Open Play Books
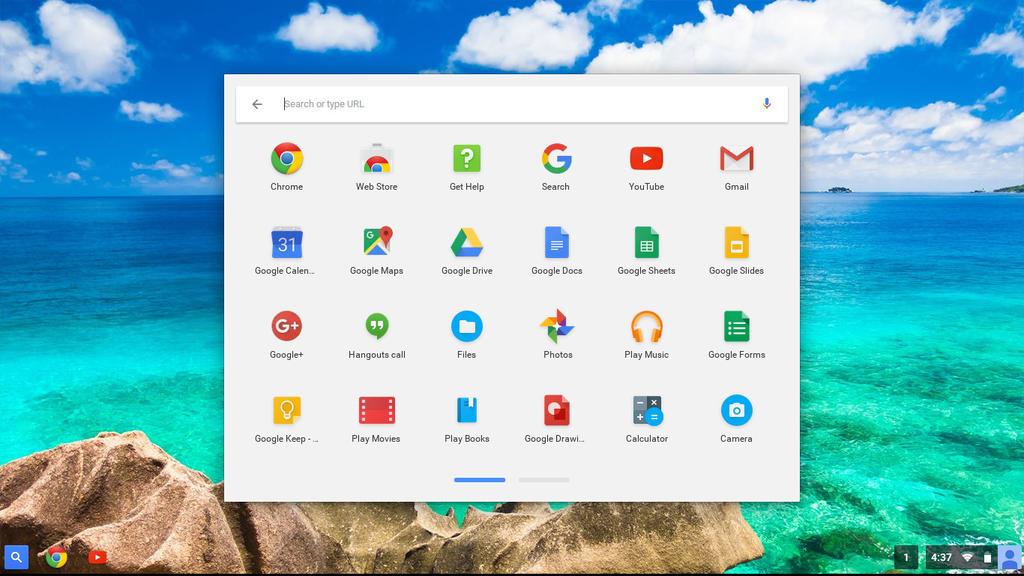The height and width of the screenshot is (576, 1024). [x=467, y=410]
